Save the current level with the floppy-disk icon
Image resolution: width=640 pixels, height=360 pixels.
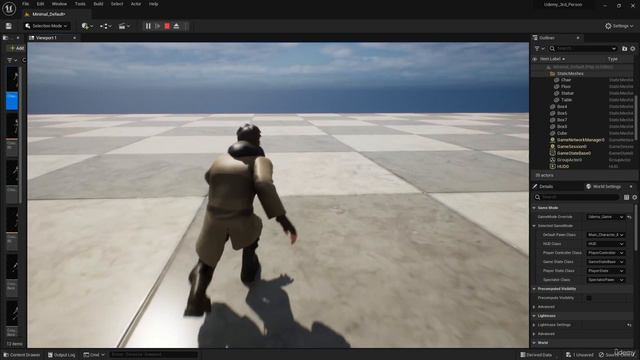pyautogui.click(x=9, y=26)
